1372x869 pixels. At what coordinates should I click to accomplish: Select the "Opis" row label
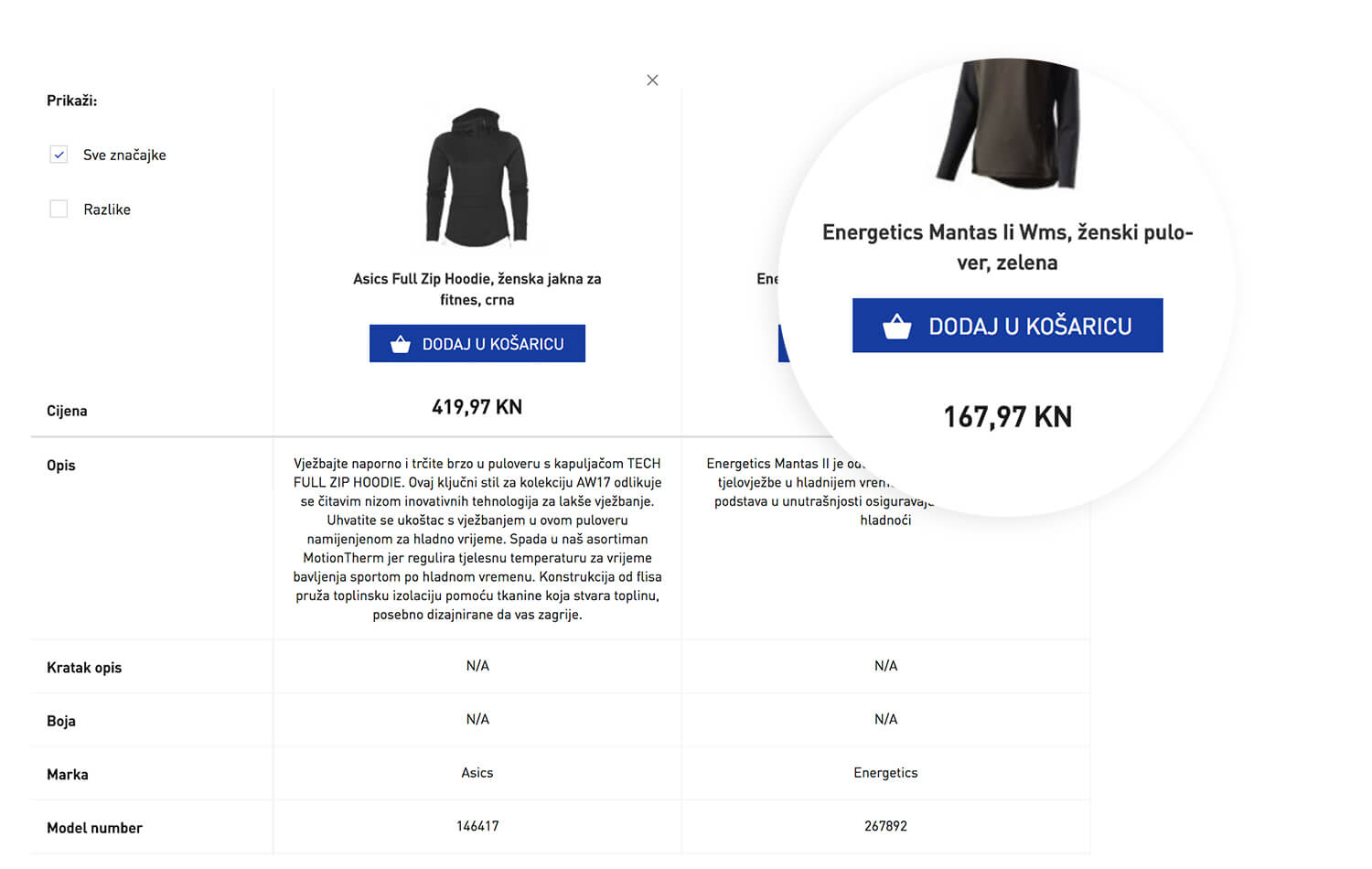click(x=61, y=466)
